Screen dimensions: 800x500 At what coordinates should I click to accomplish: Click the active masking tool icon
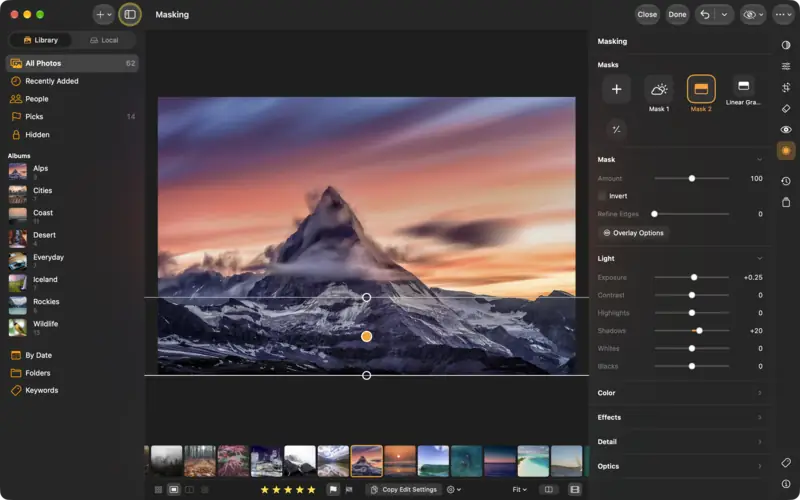point(786,151)
